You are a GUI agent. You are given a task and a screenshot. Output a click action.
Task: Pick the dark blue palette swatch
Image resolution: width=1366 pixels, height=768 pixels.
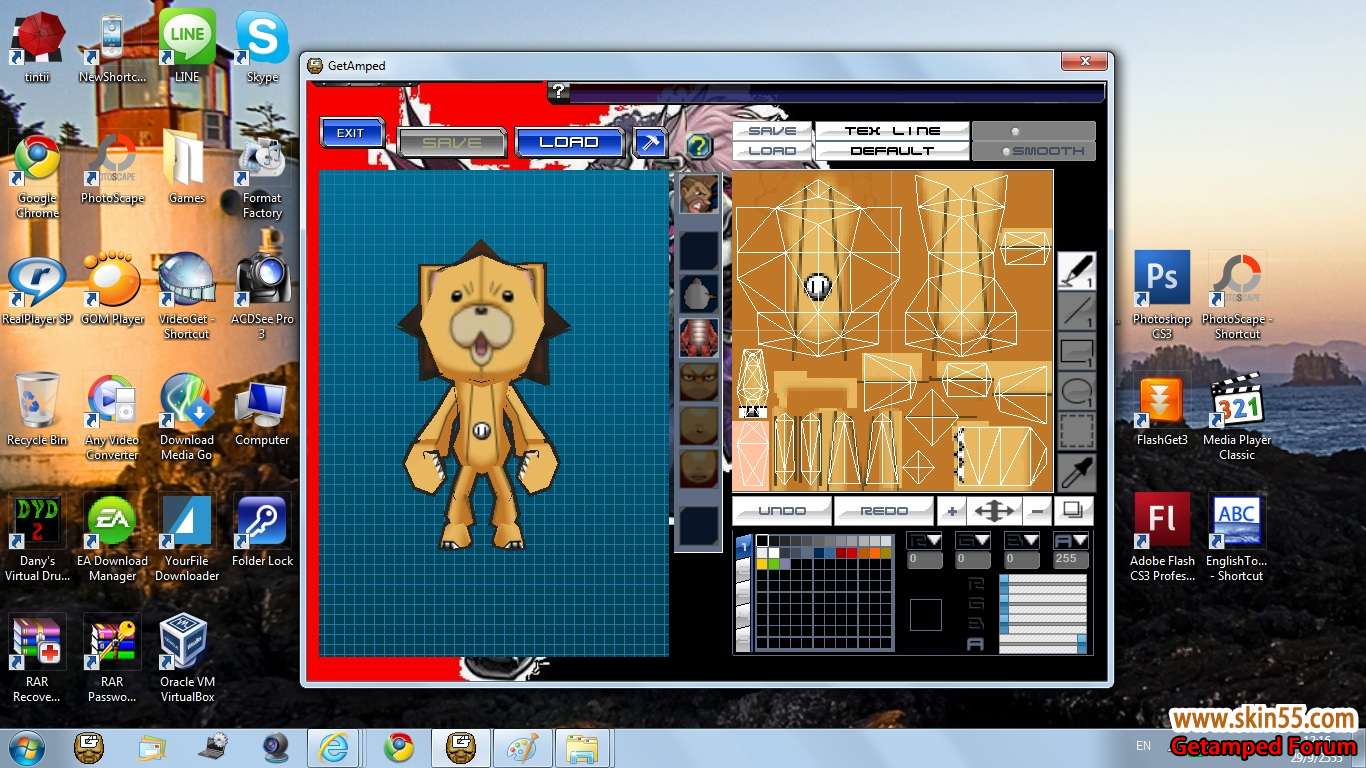coord(819,552)
